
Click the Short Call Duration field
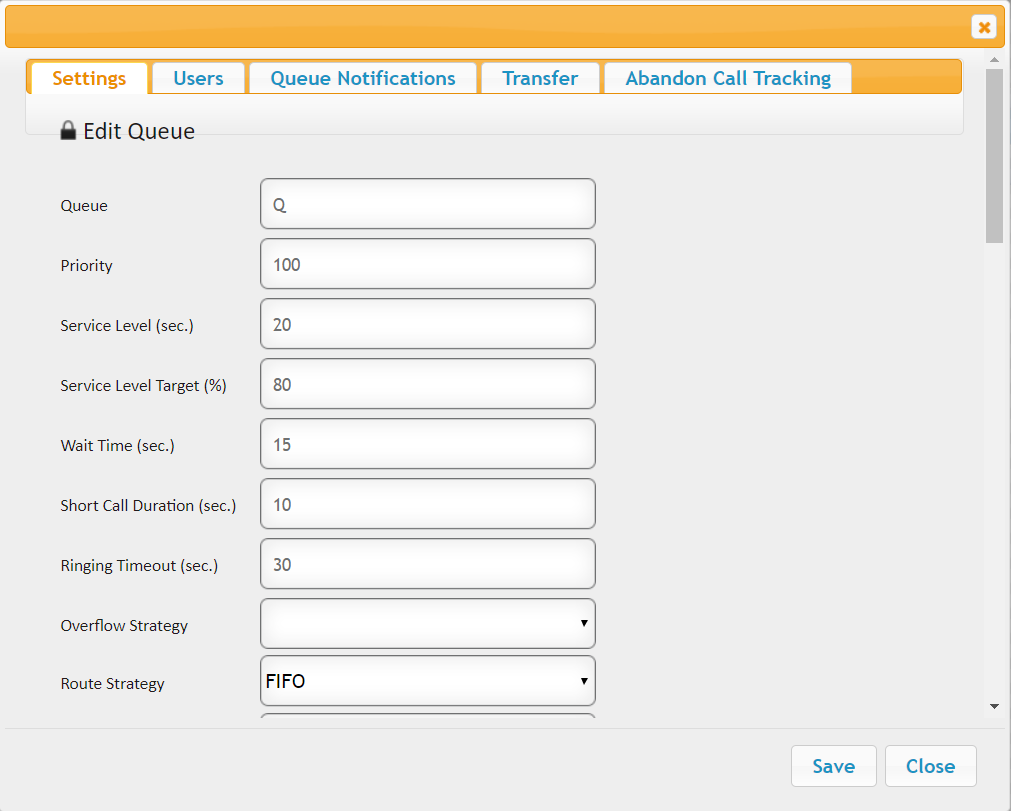click(x=427, y=503)
